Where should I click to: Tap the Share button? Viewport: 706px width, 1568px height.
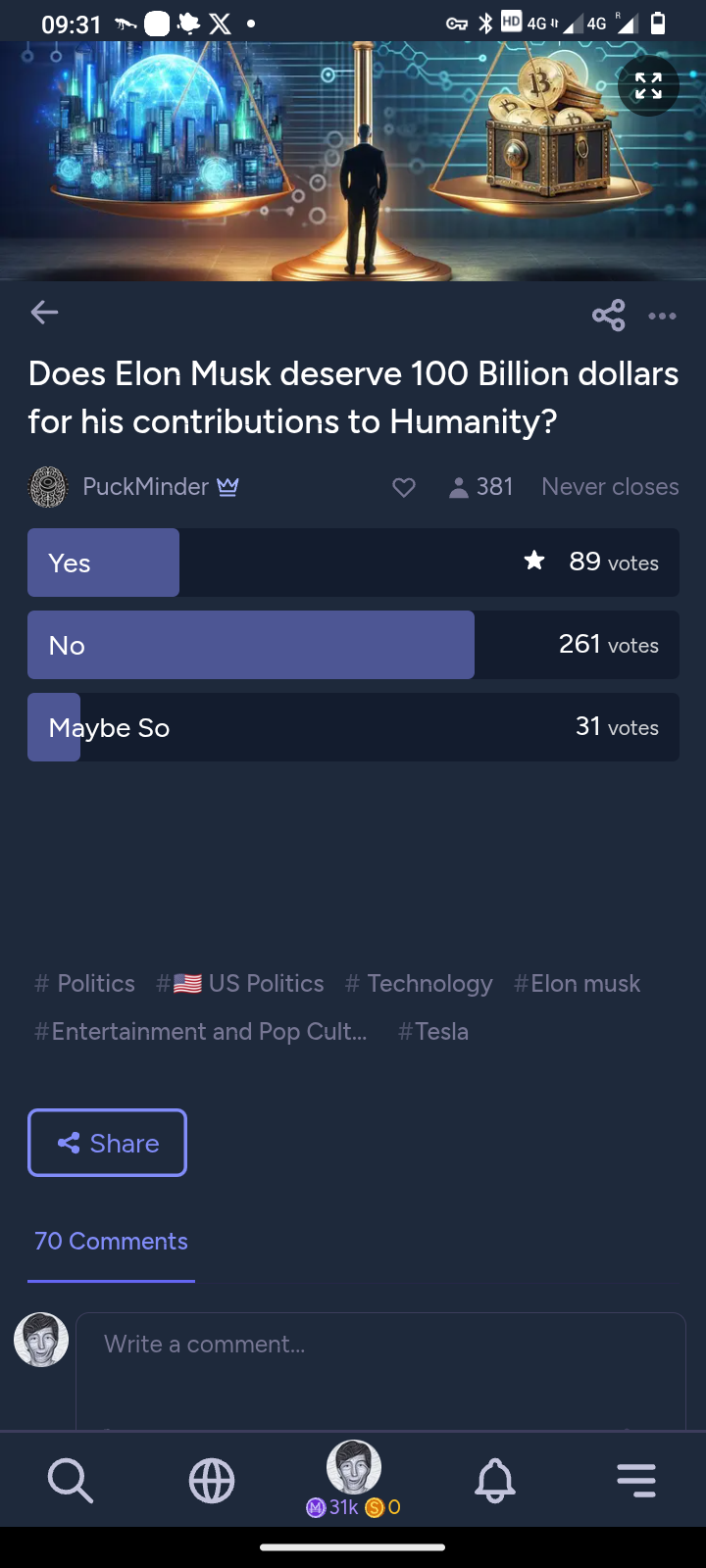pos(107,1143)
